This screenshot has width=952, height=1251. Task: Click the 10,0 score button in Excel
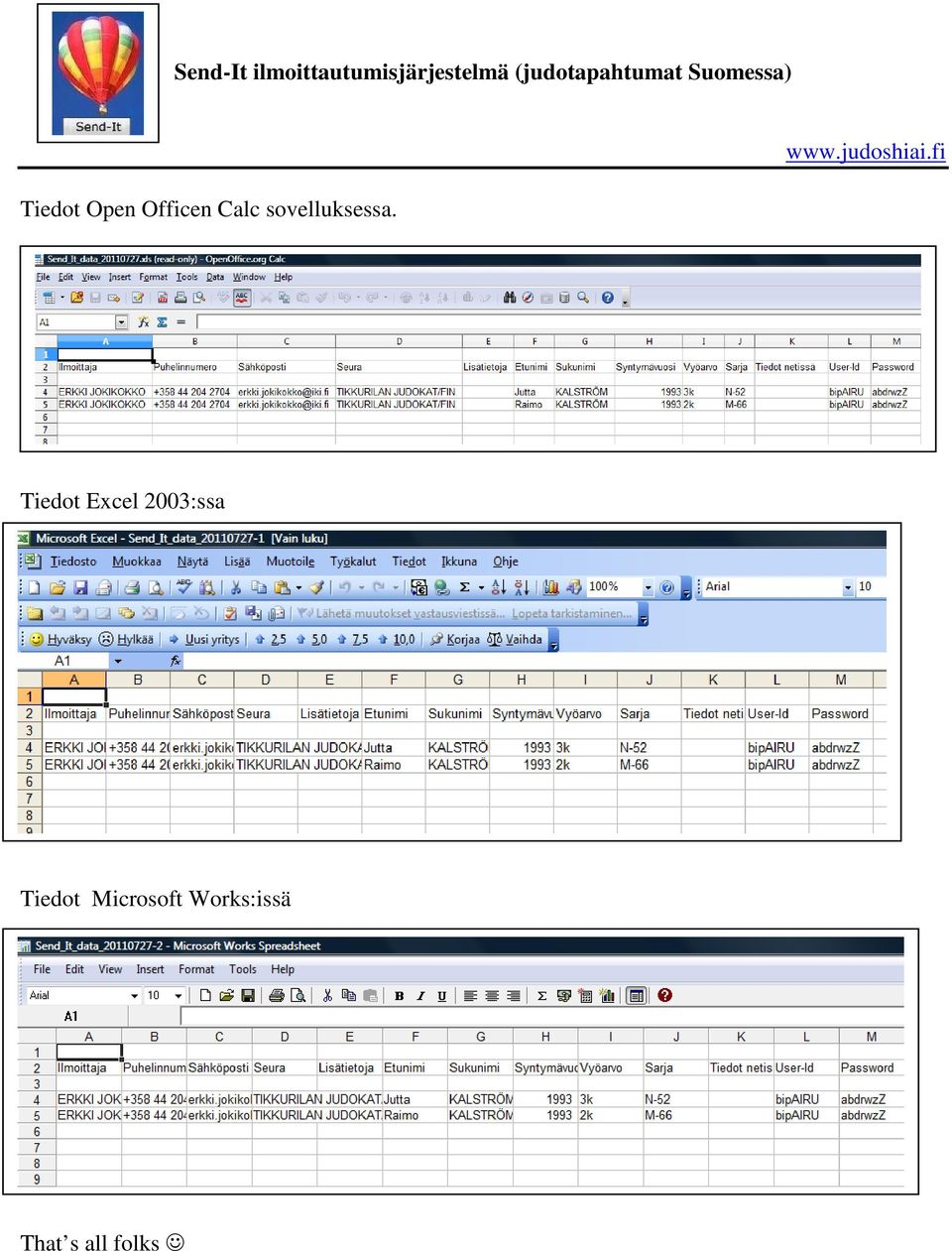[x=397, y=639]
